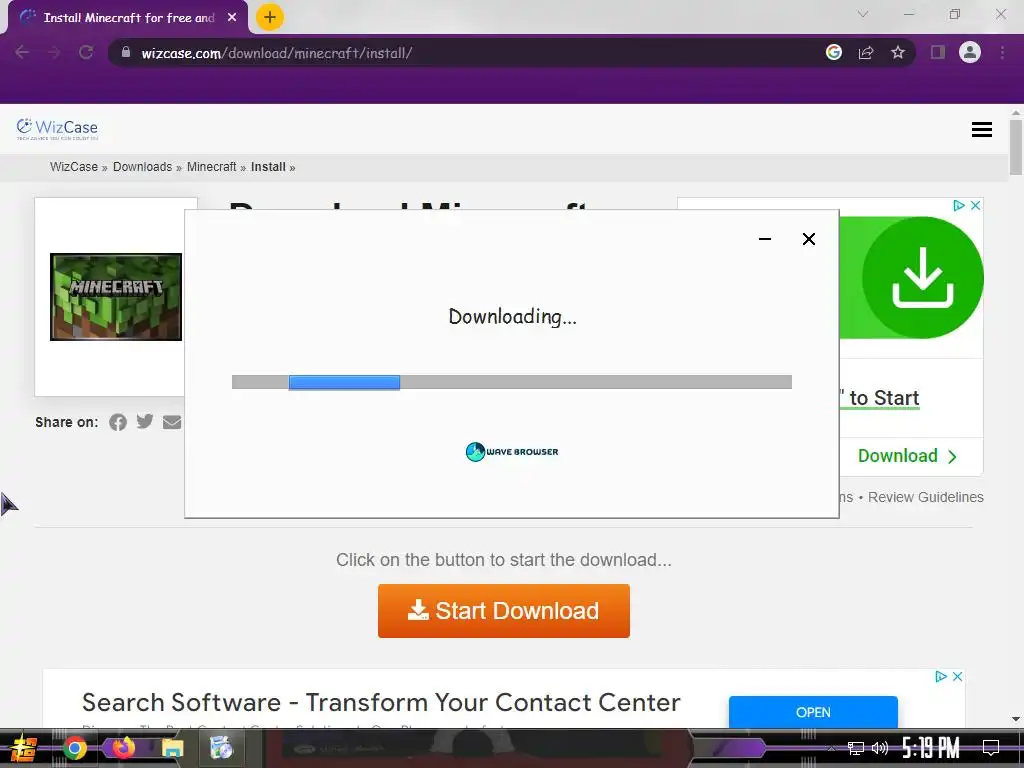
Task: Share via email envelope icon
Action: [172, 423]
